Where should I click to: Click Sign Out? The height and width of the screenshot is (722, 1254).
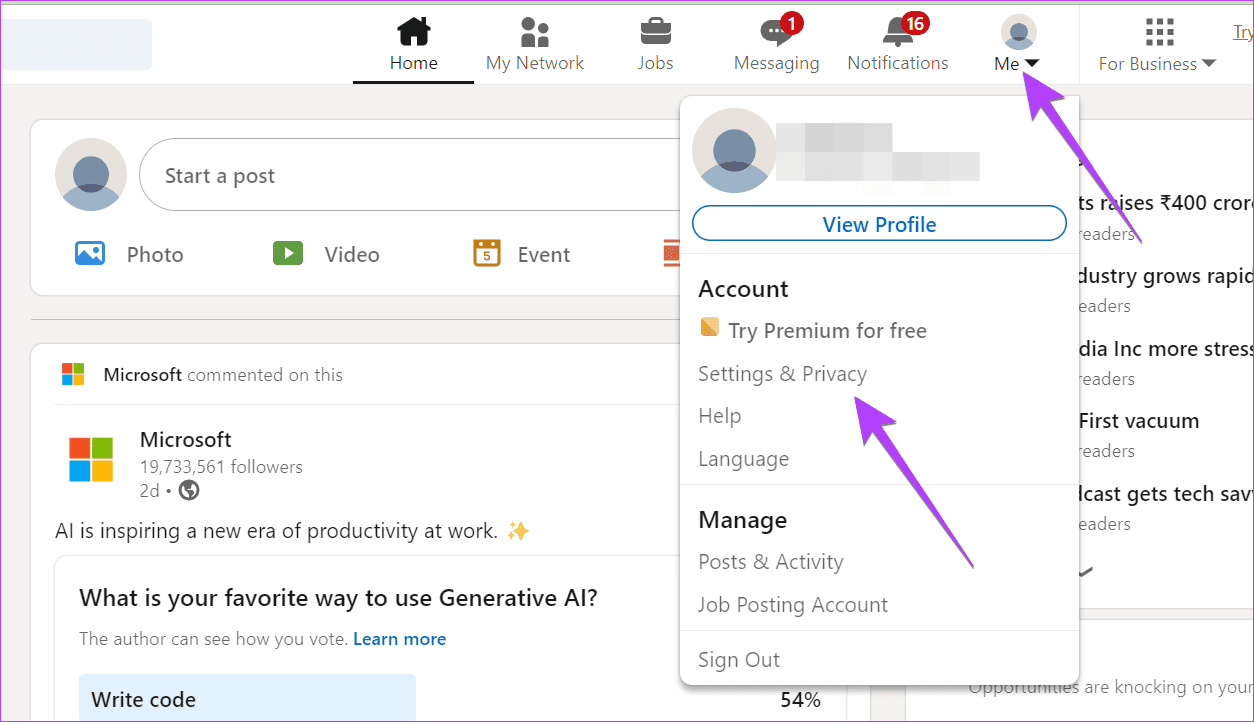click(x=739, y=660)
